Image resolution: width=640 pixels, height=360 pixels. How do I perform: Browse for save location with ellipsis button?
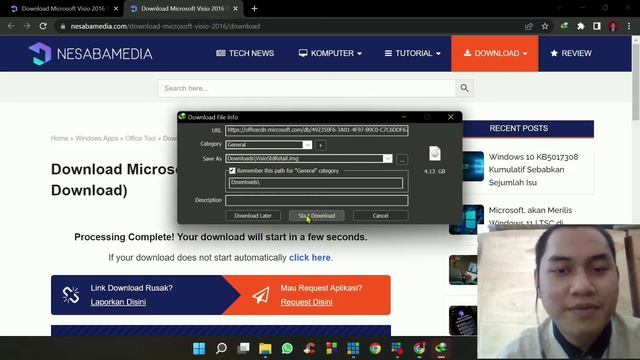402,160
